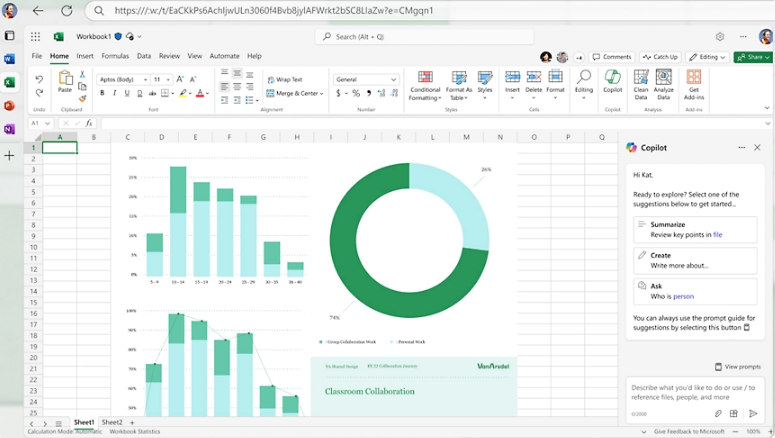Toggle middle vertical alignment
775x438 pixels.
click(x=237, y=73)
